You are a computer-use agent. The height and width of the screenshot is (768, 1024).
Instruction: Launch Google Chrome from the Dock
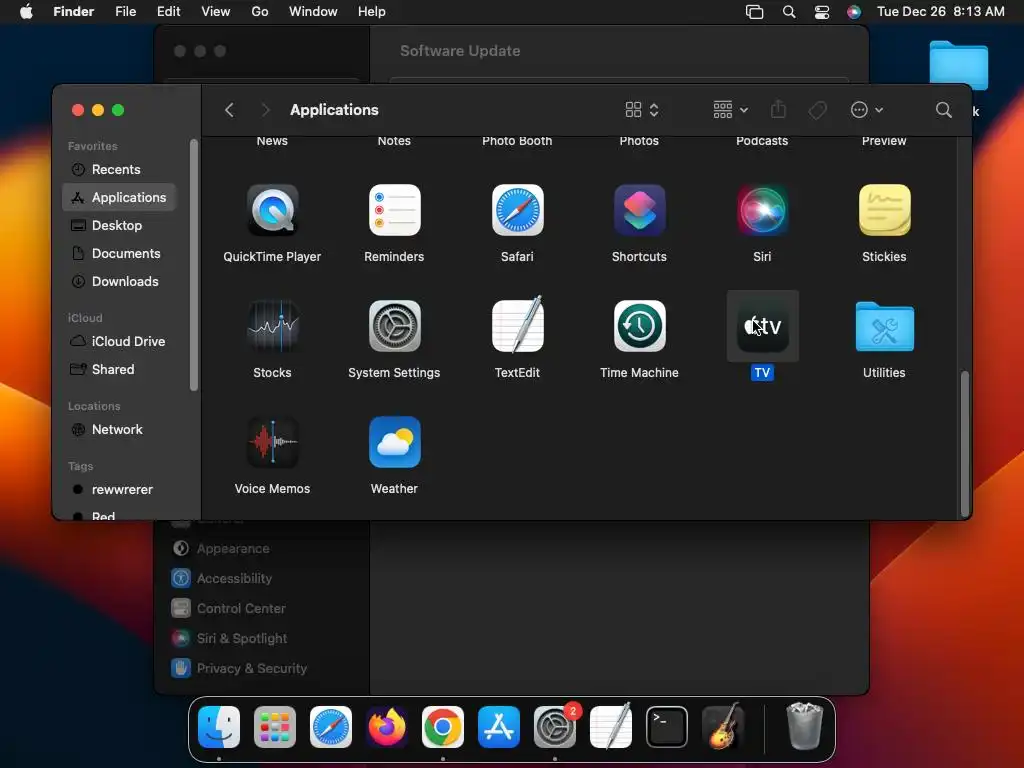pyautogui.click(x=443, y=727)
